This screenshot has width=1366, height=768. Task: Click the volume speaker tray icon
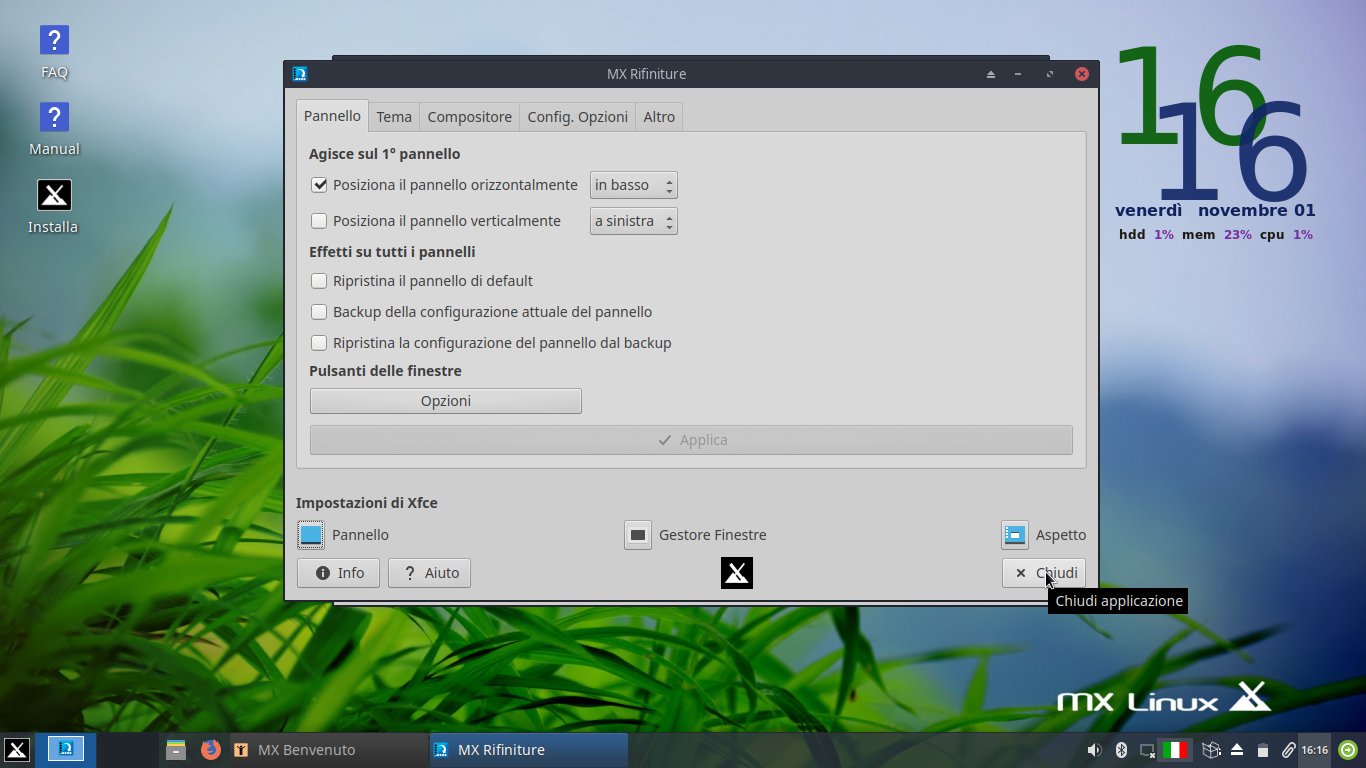coord(1094,750)
